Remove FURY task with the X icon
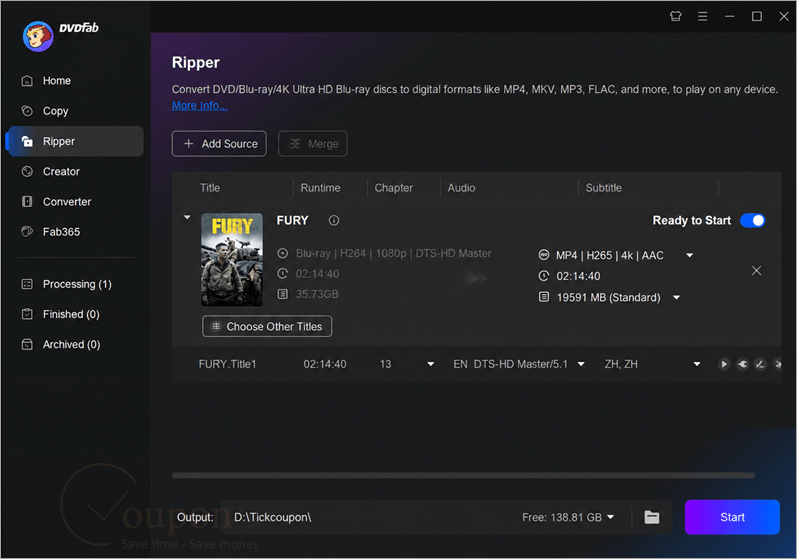This screenshot has height=559, width=797. pyautogui.click(x=756, y=270)
